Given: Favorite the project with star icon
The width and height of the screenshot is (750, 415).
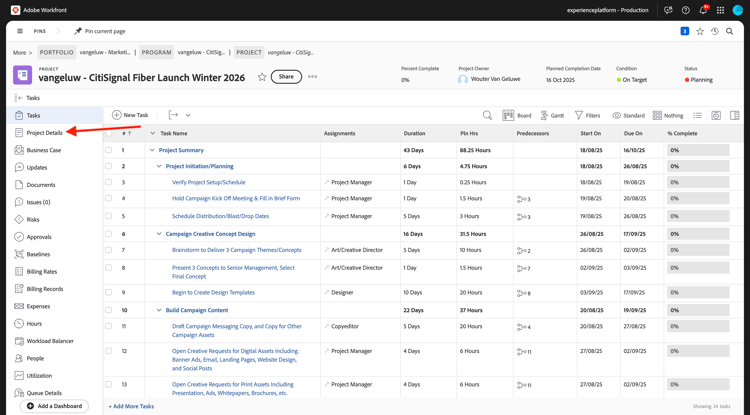Looking at the screenshot, I should 262,77.
